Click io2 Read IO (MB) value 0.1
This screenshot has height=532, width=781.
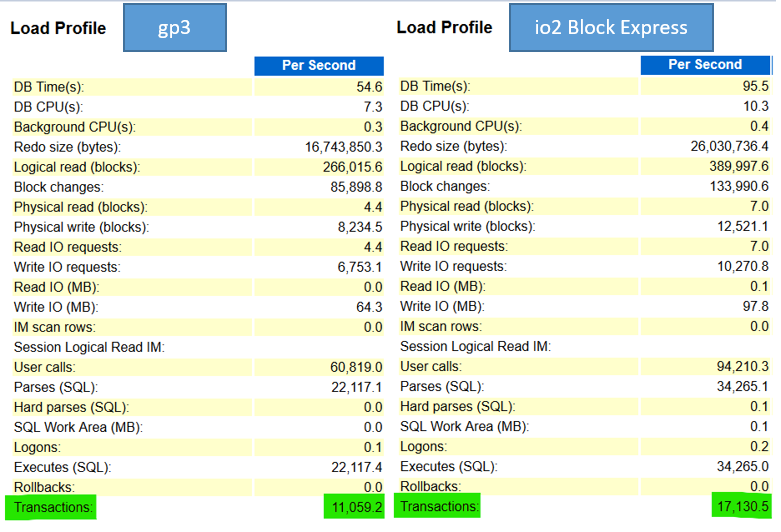(x=760, y=286)
